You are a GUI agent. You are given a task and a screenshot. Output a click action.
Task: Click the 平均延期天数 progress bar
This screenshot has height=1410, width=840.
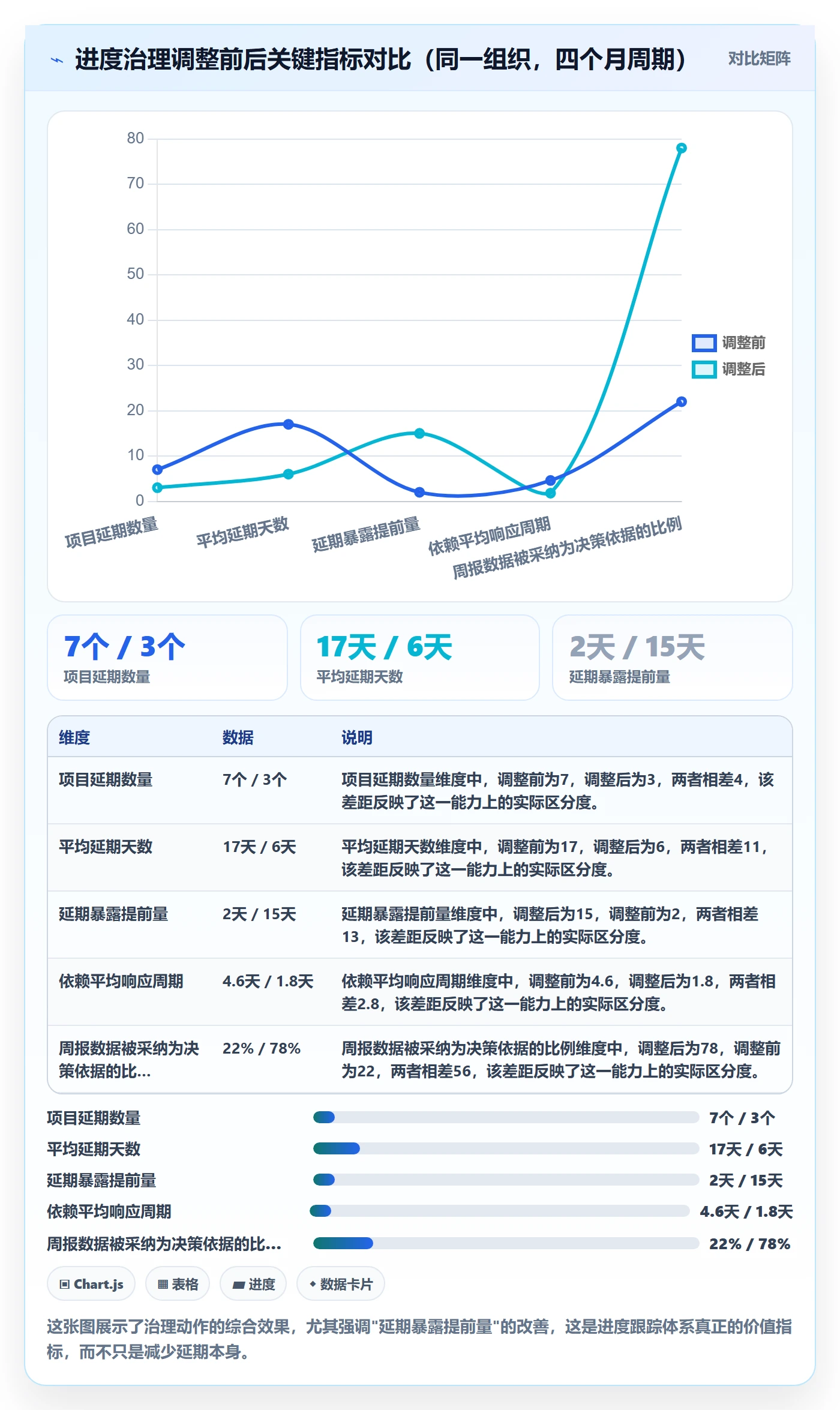(x=506, y=1148)
